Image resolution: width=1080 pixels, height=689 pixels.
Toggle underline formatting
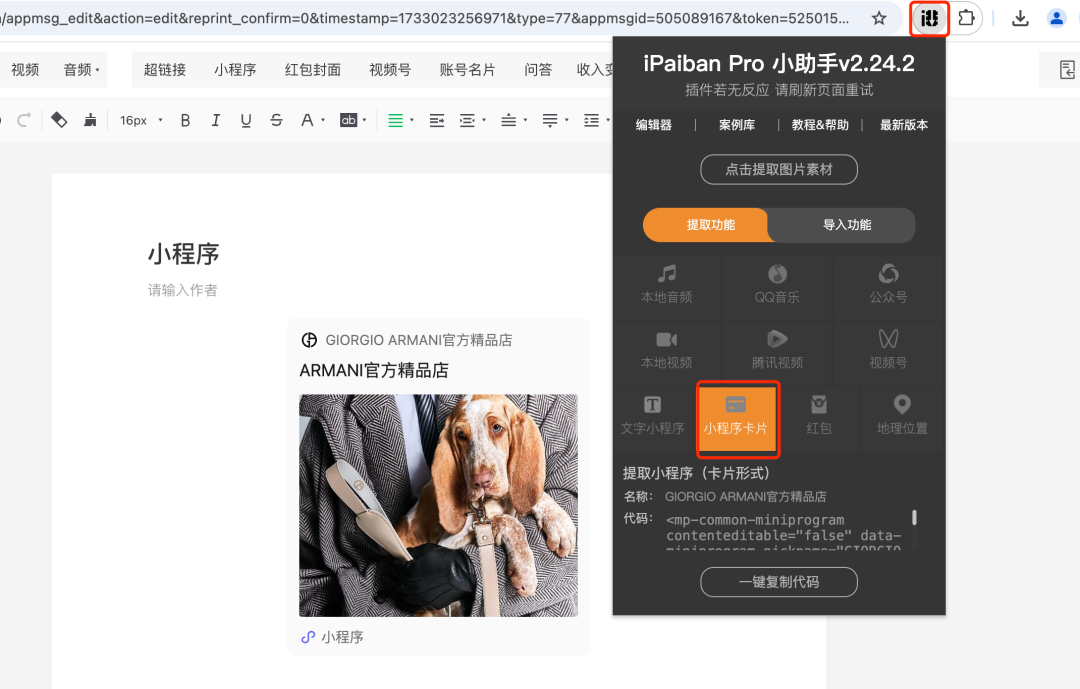point(246,121)
